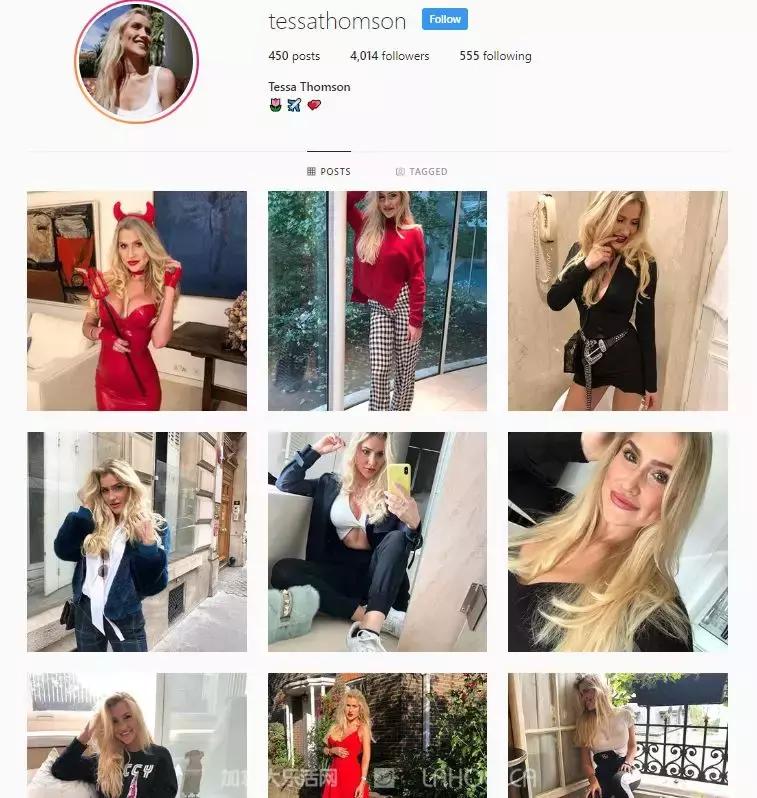Switch to the TAGGED tab
This screenshot has width=757, height=798.
(422, 172)
